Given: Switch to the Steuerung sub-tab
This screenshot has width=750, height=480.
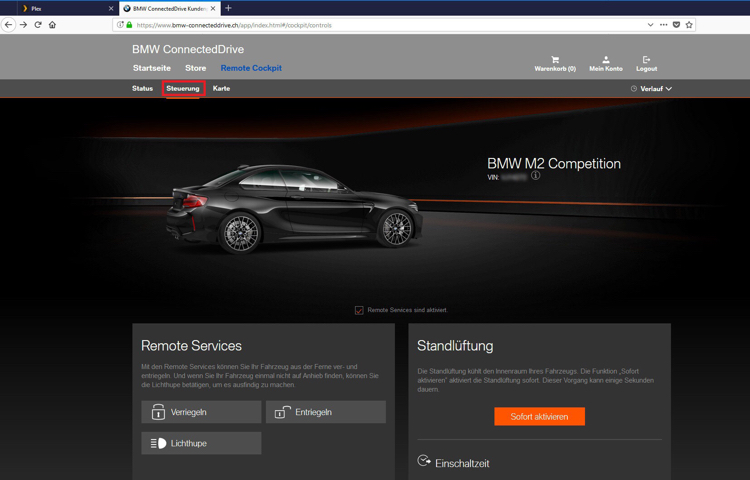Looking at the screenshot, I should [183, 88].
